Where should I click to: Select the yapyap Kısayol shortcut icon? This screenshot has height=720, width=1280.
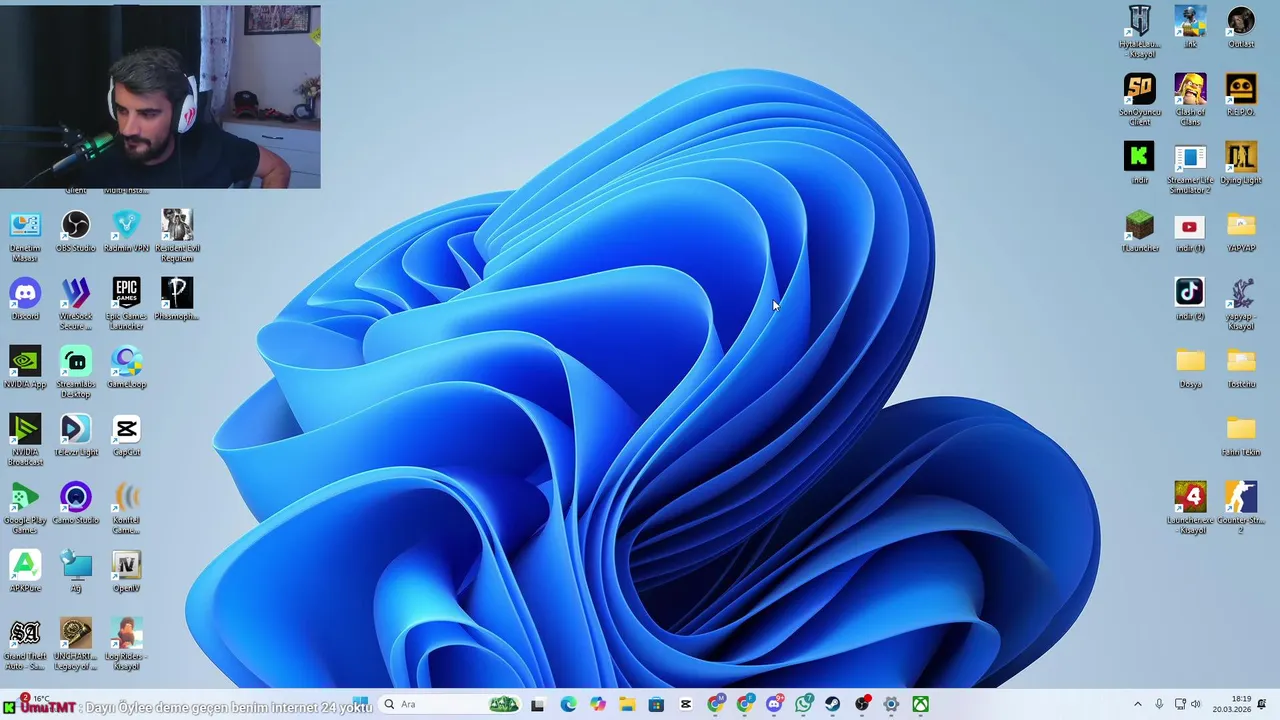(x=1241, y=304)
